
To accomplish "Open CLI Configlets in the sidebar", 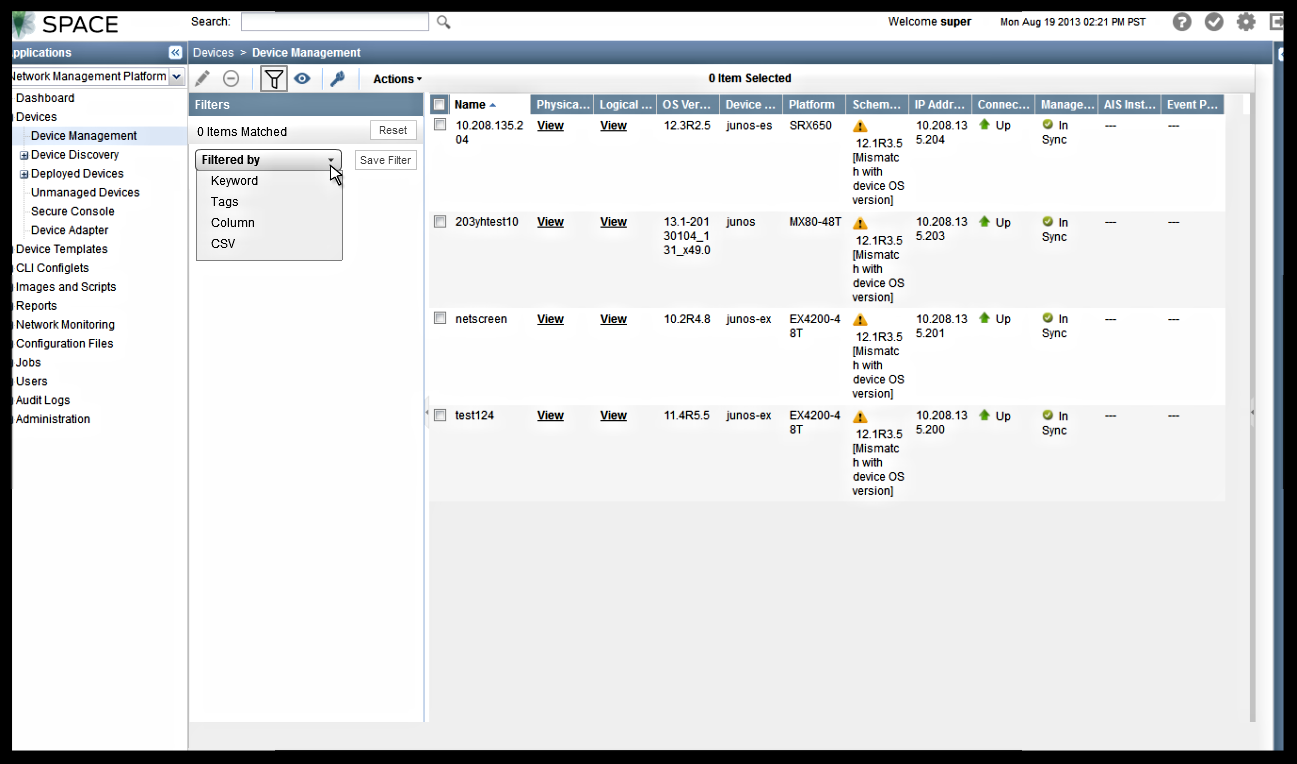I will [x=52, y=268].
